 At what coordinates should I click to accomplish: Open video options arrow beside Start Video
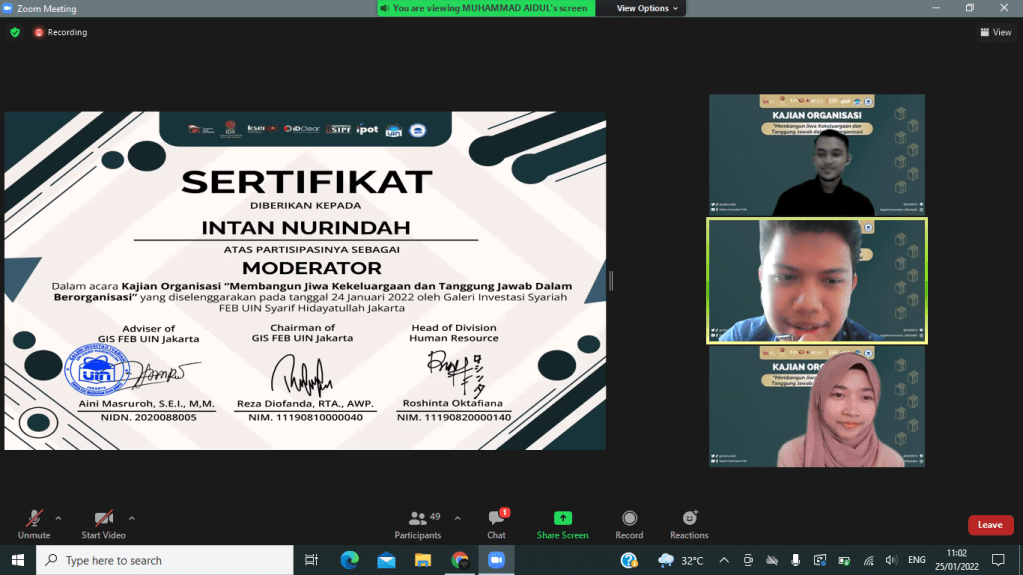click(x=132, y=518)
